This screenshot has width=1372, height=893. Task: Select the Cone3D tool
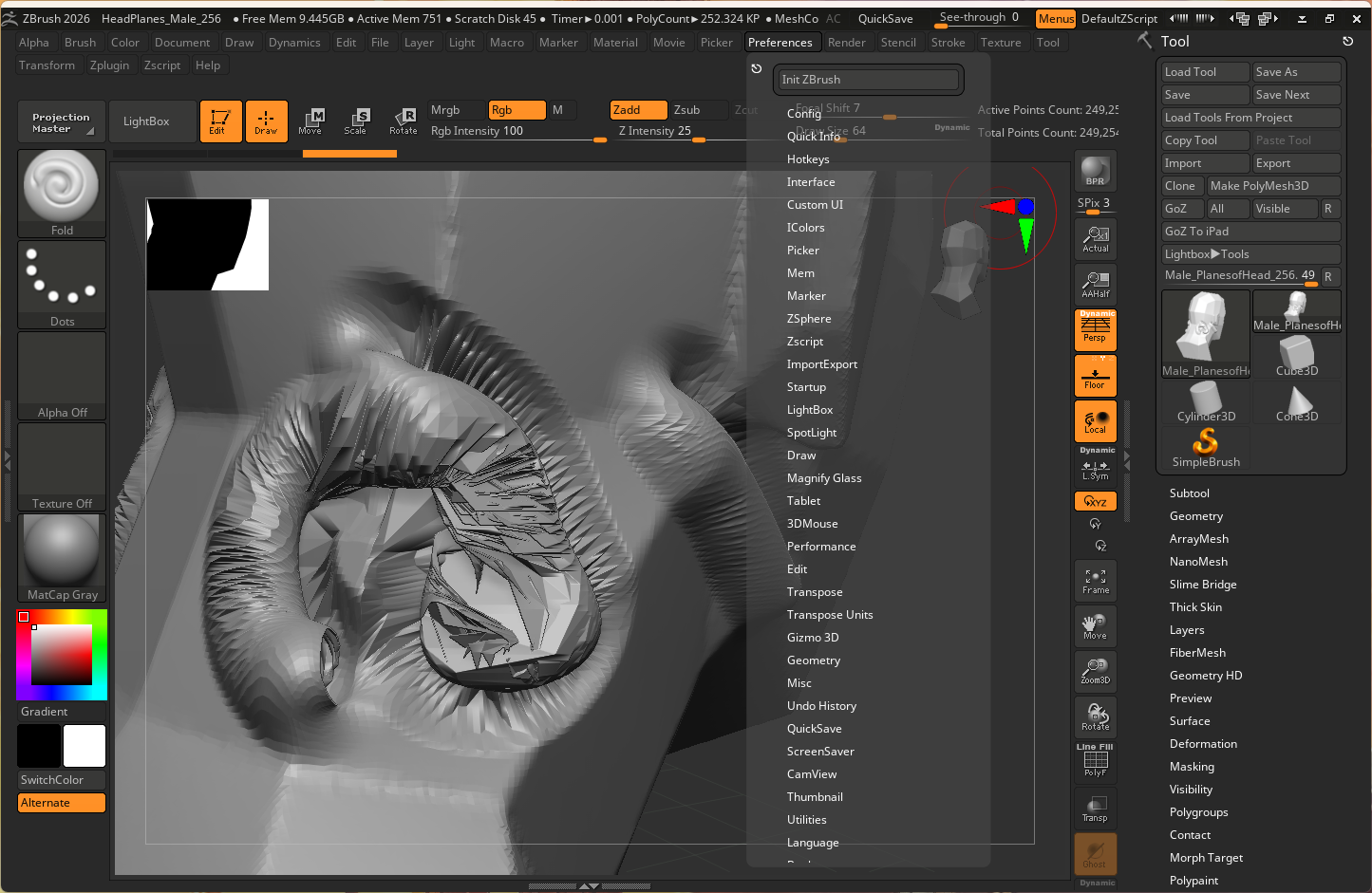tap(1297, 402)
